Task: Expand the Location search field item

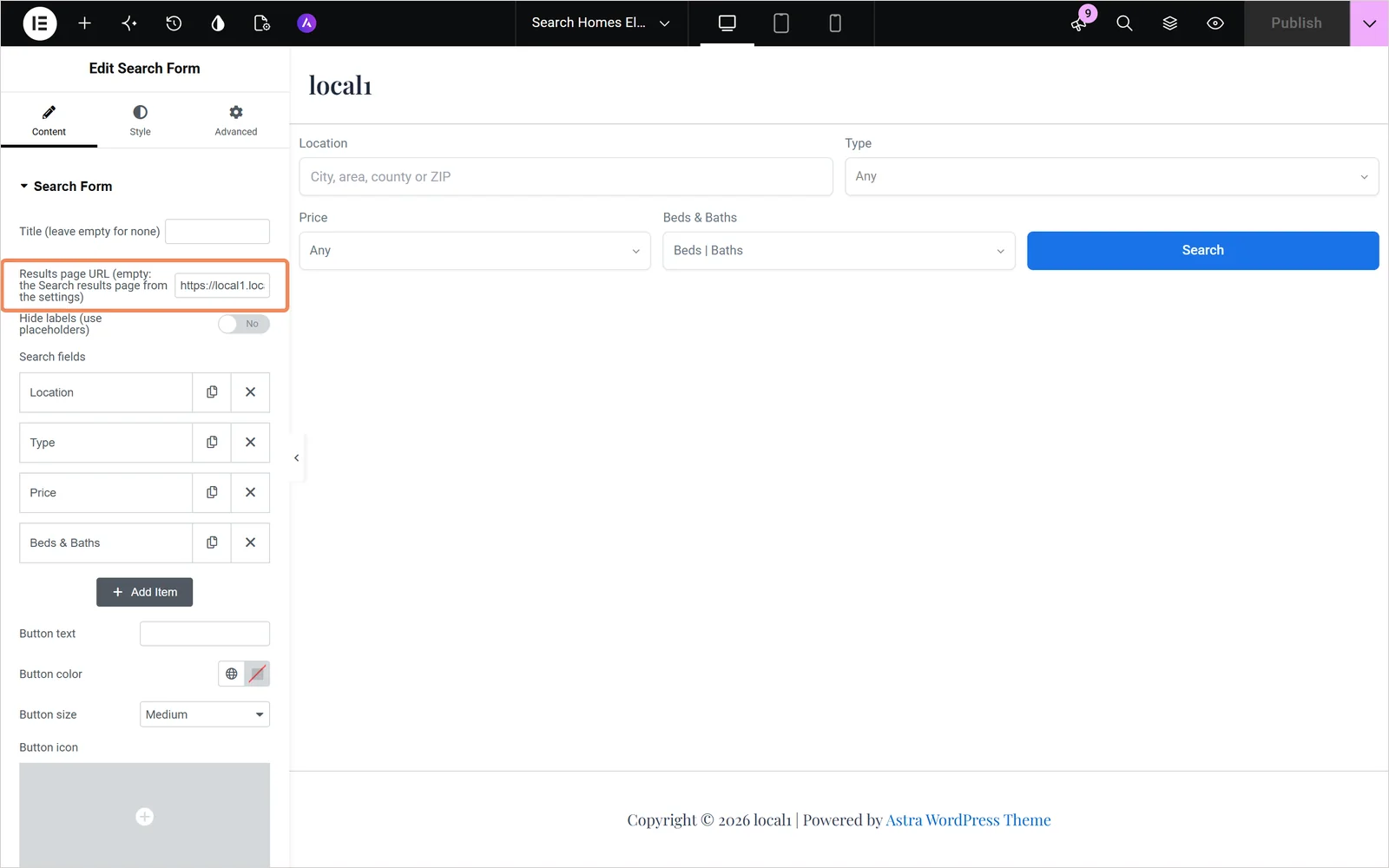Action: (x=106, y=392)
